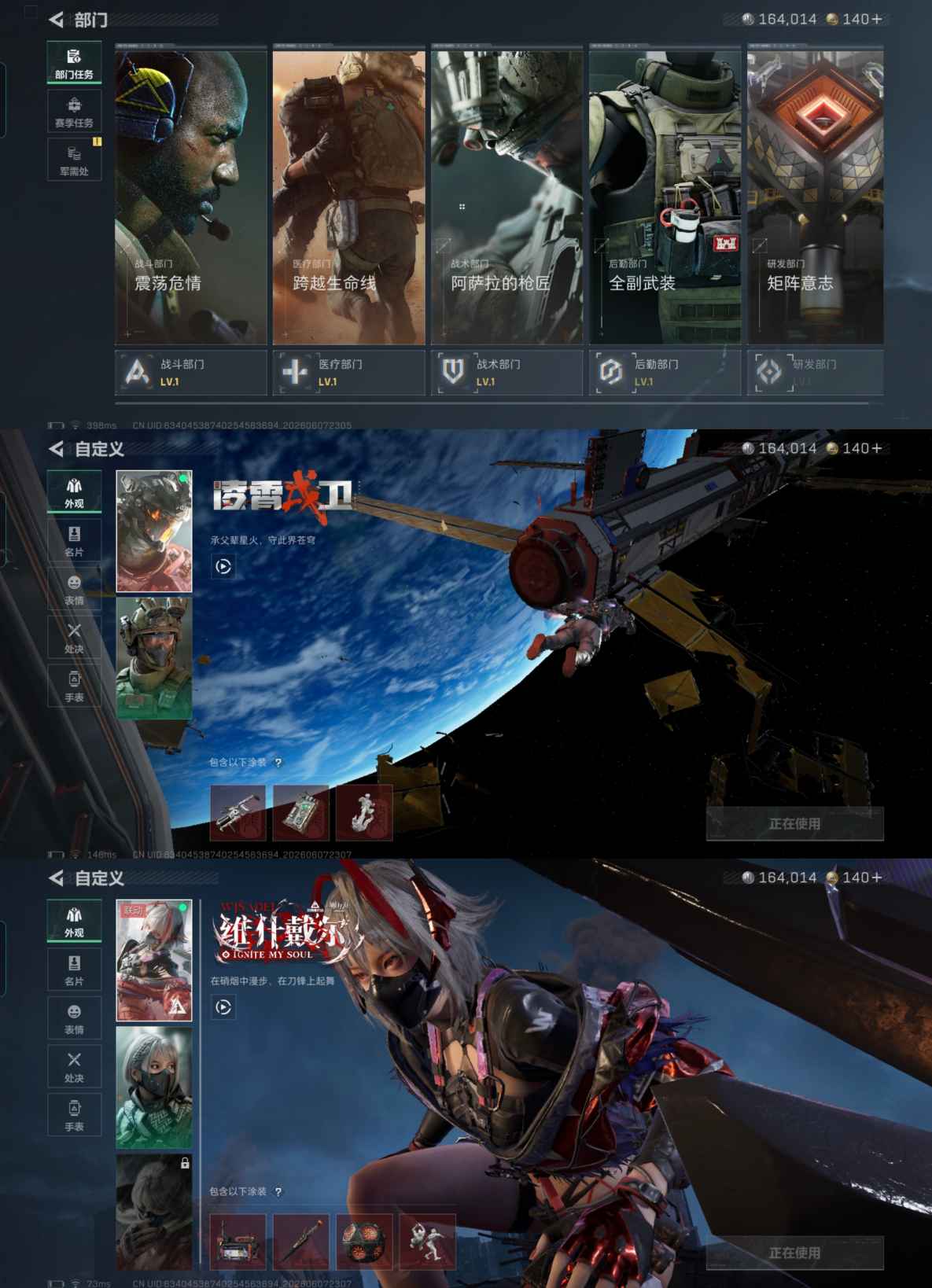Go back from the 凌霄戍卫 自定义 screen

(x=56, y=449)
